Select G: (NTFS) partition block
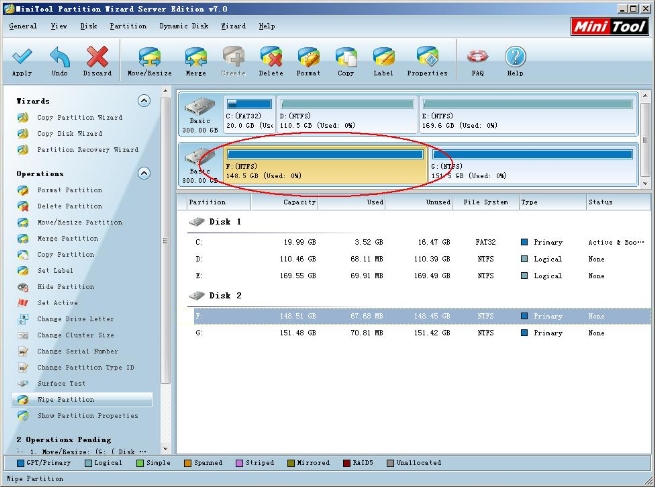This screenshot has width=655, height=487. click(533, 165)
